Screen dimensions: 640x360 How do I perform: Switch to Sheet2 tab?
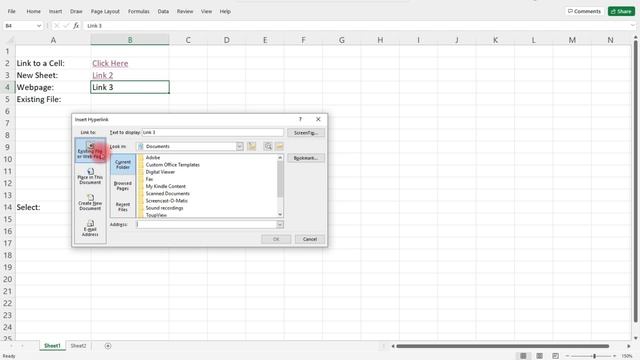tap(78, 346)
